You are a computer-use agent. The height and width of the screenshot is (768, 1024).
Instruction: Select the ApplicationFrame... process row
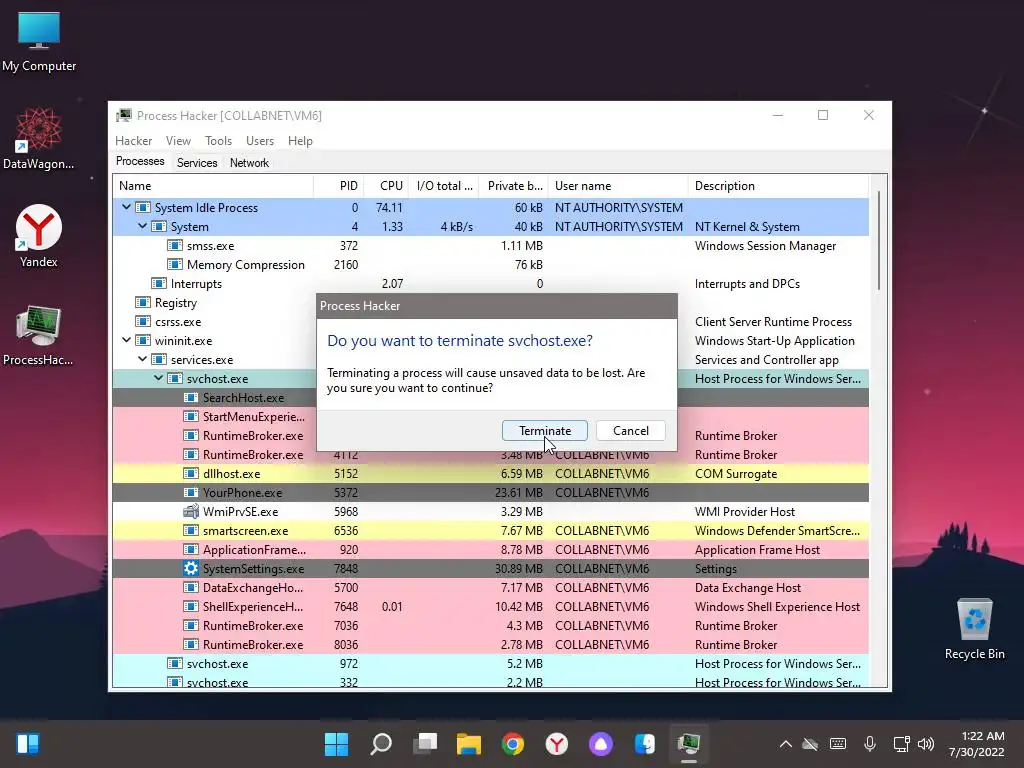[490, 549]
